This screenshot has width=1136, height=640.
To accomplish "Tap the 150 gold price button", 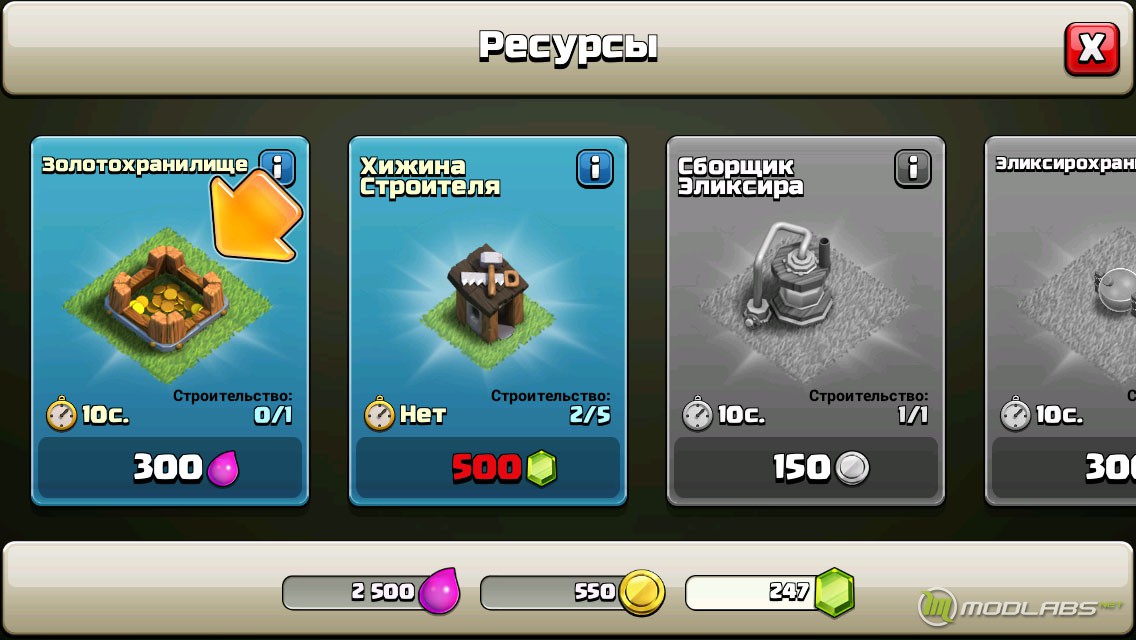I will tap(806, 467).
